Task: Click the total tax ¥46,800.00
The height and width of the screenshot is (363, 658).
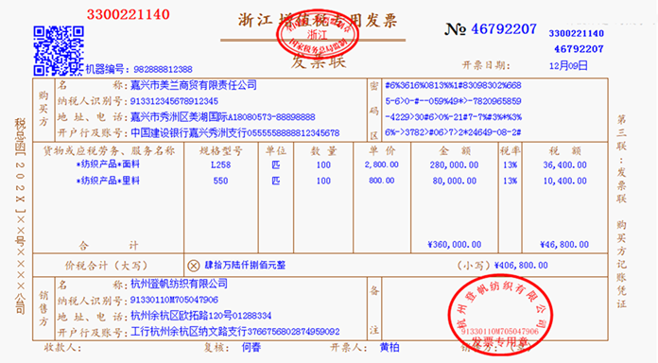Action: click(x=564, y=244)
